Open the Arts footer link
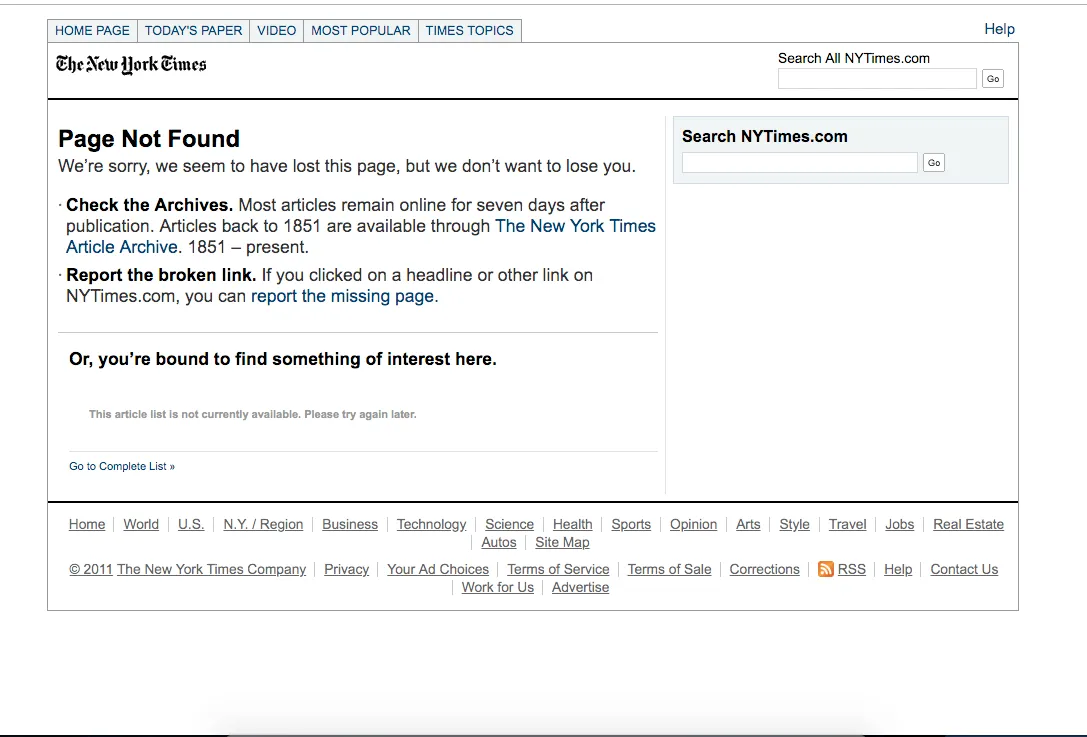 point(748,524)
